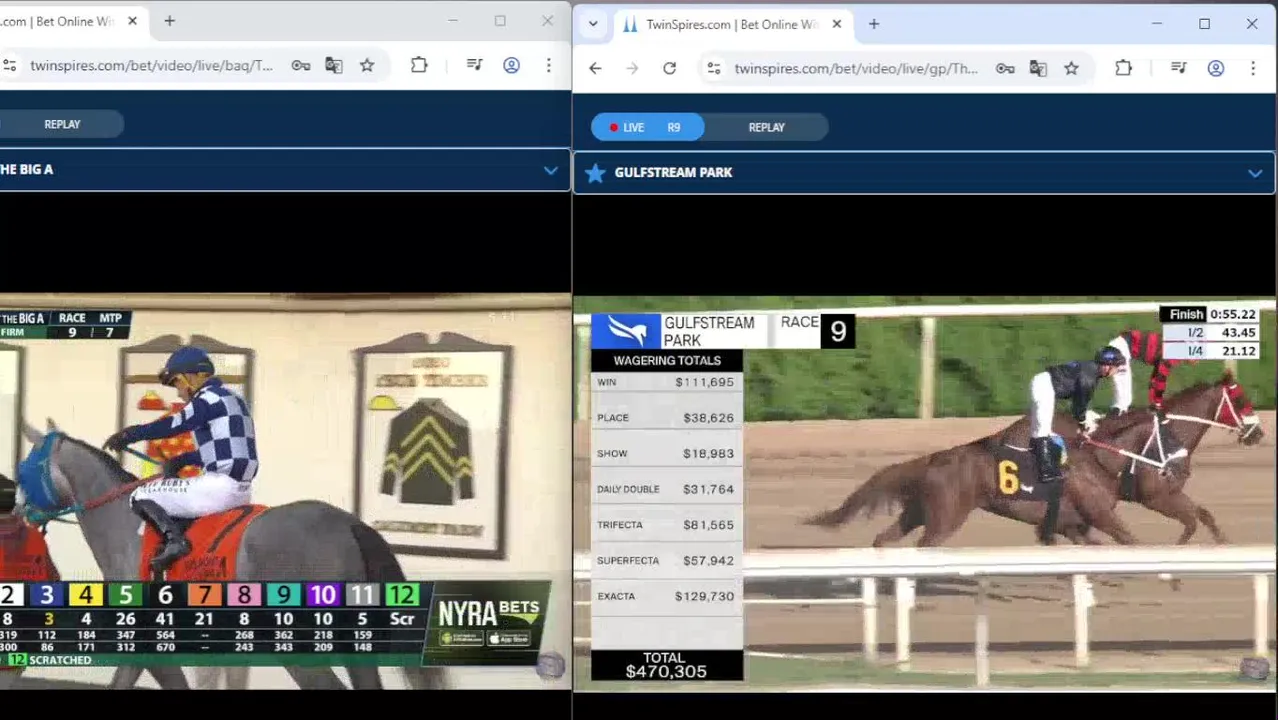The image size is (1278, 720).
Task: Click EXACTA $129,730 wagering row
Action: tap(666, 596)
